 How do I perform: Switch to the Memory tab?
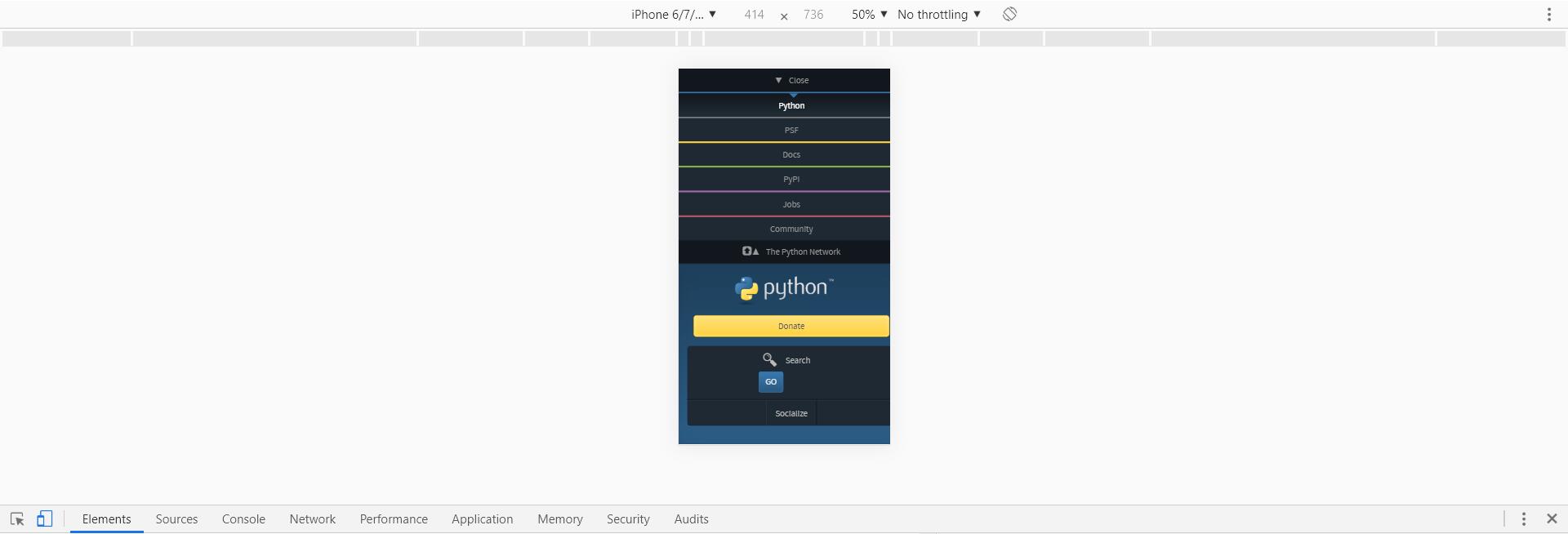(x=560, y=518)
